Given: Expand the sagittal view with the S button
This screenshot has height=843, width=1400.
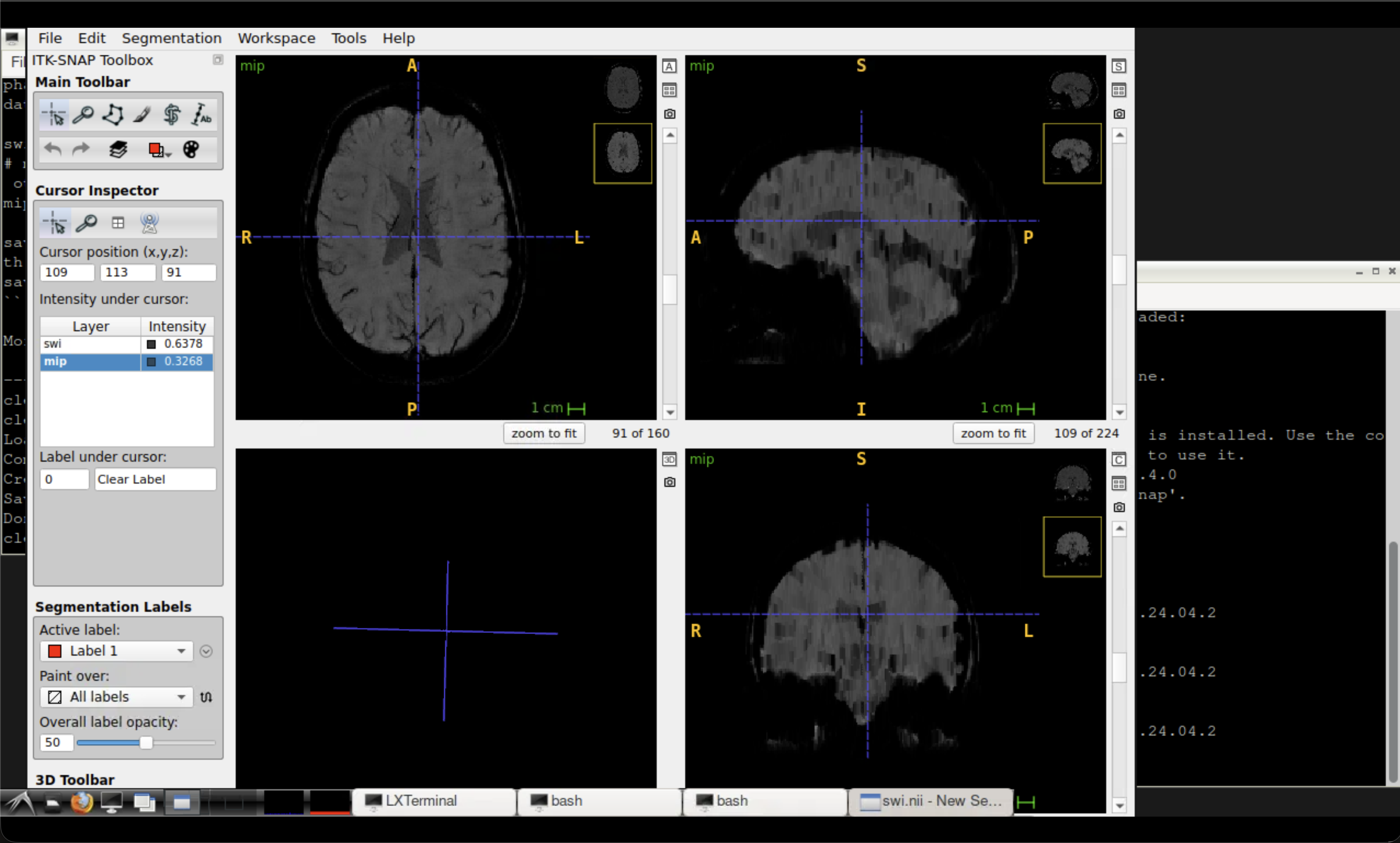Looking at the screenshot, I should point(1119,66).
